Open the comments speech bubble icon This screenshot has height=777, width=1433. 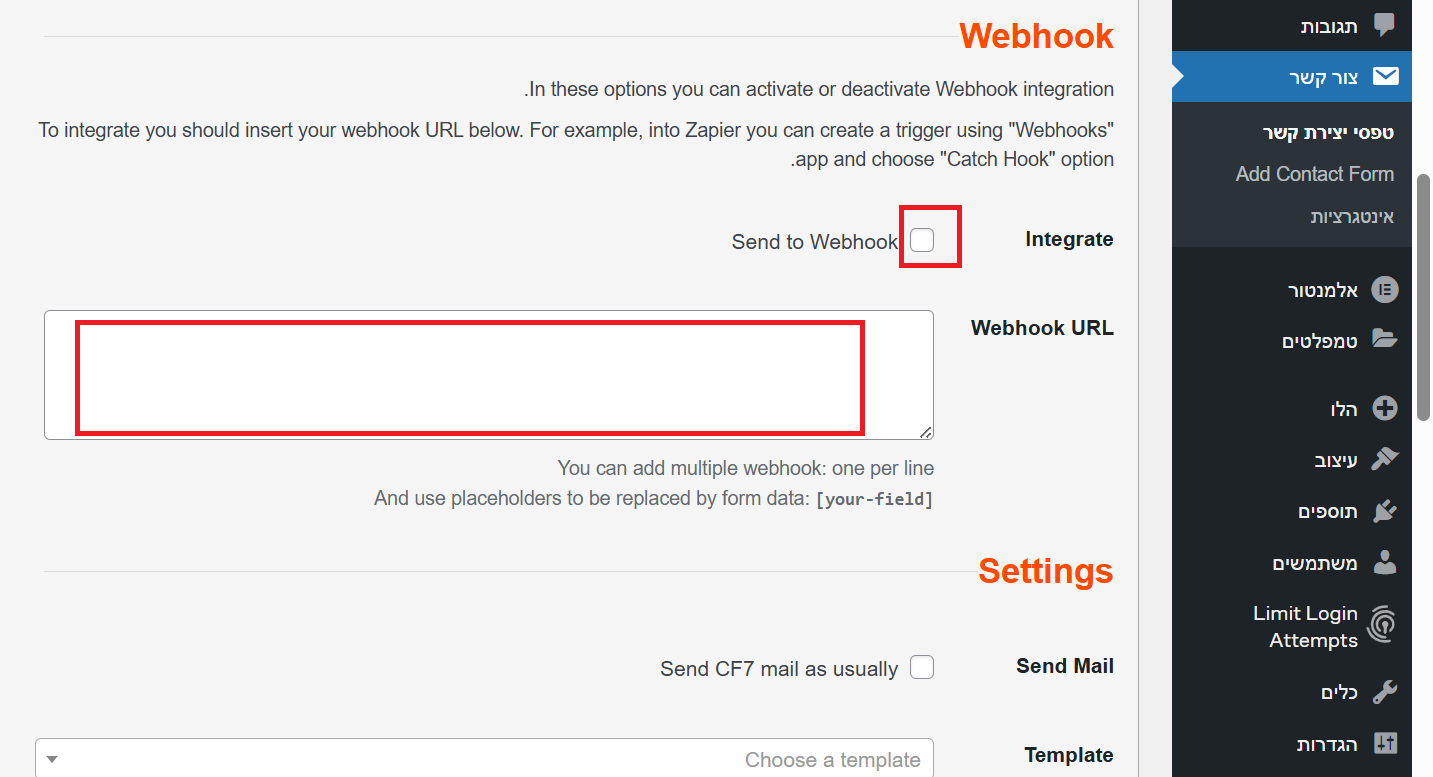(1384, 26)
